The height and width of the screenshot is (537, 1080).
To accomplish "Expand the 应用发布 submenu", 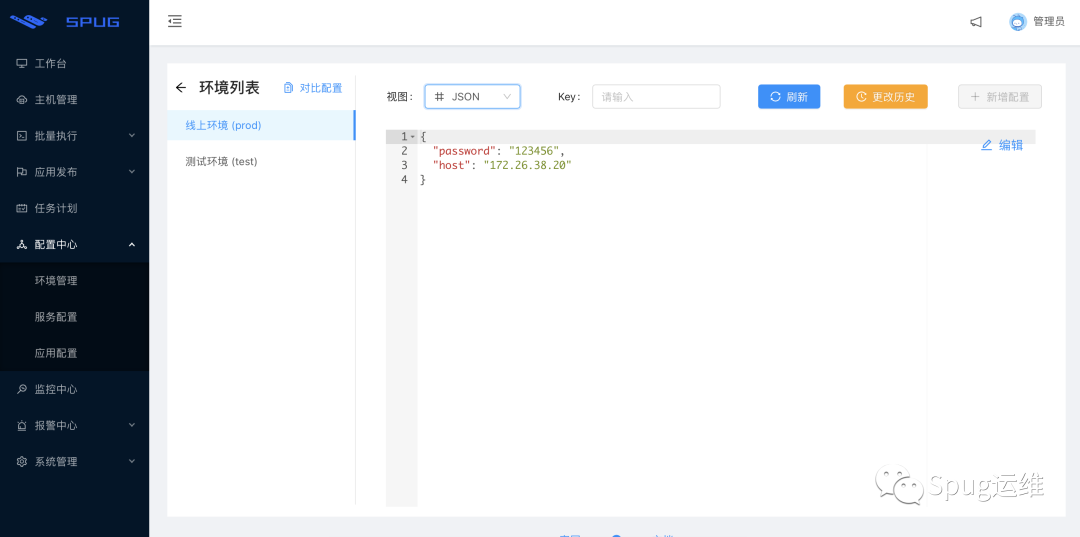I will [132, 172].
